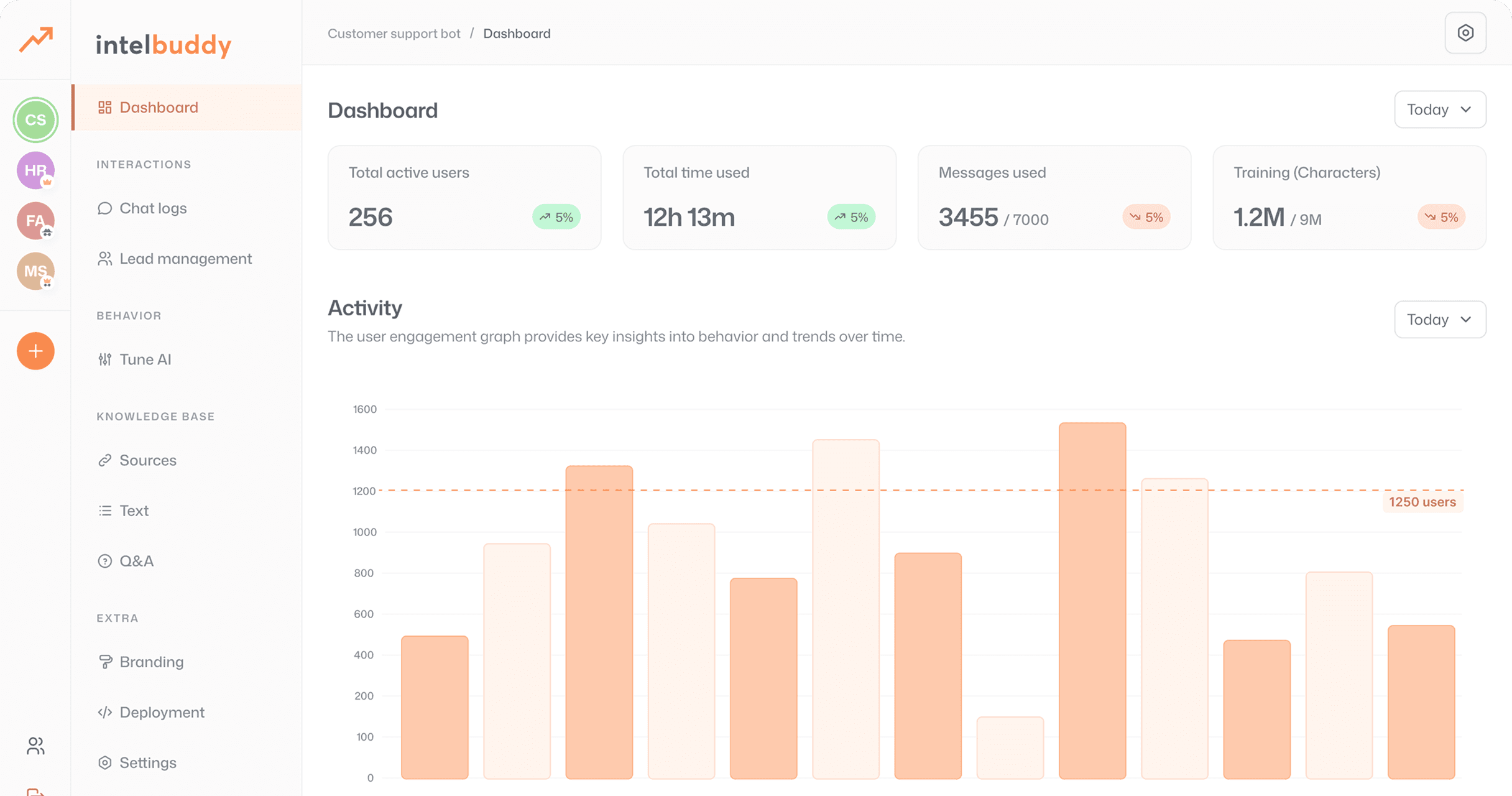This screenshot has width=1512, height=796.
Task: Open the MS workspace avatar menu
Action: tap(35, 271)
